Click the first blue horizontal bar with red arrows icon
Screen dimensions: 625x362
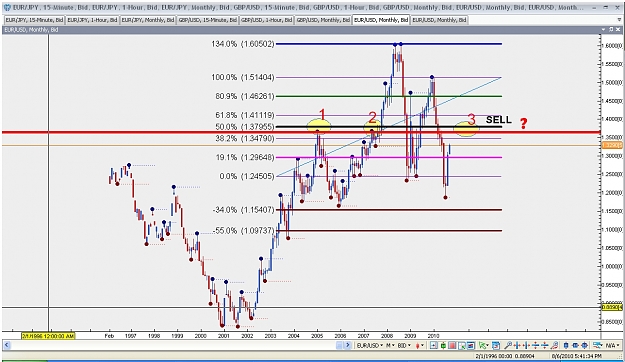click(535, 345)
